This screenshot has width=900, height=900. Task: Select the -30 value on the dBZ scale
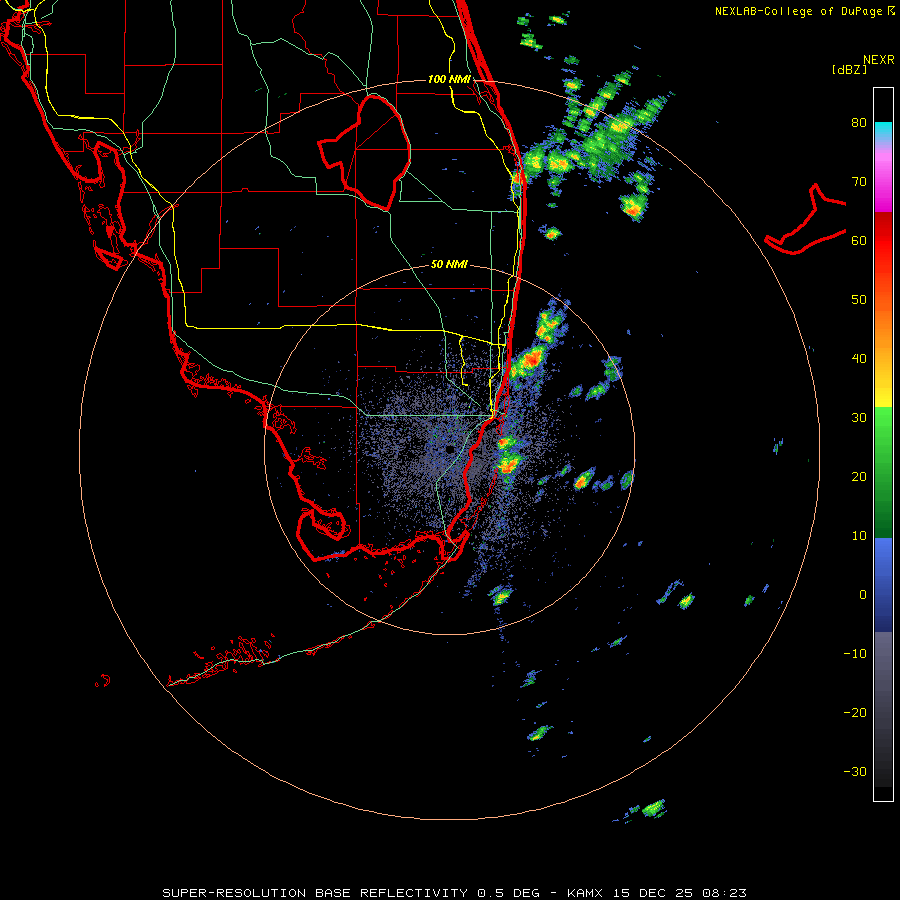point(855,771)
